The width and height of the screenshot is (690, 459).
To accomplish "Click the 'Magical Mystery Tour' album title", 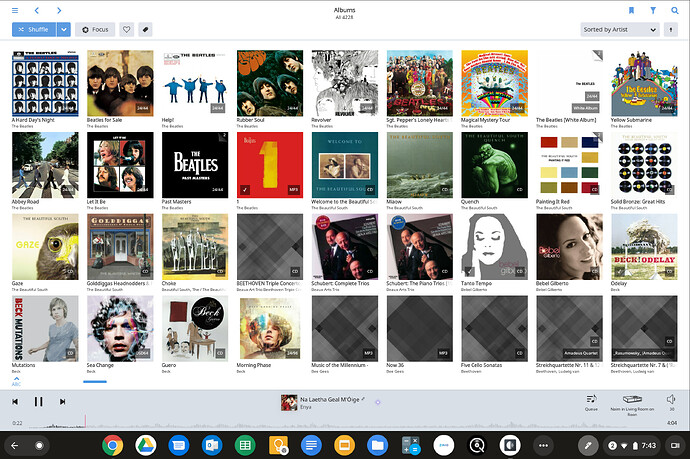I will 485,120.
